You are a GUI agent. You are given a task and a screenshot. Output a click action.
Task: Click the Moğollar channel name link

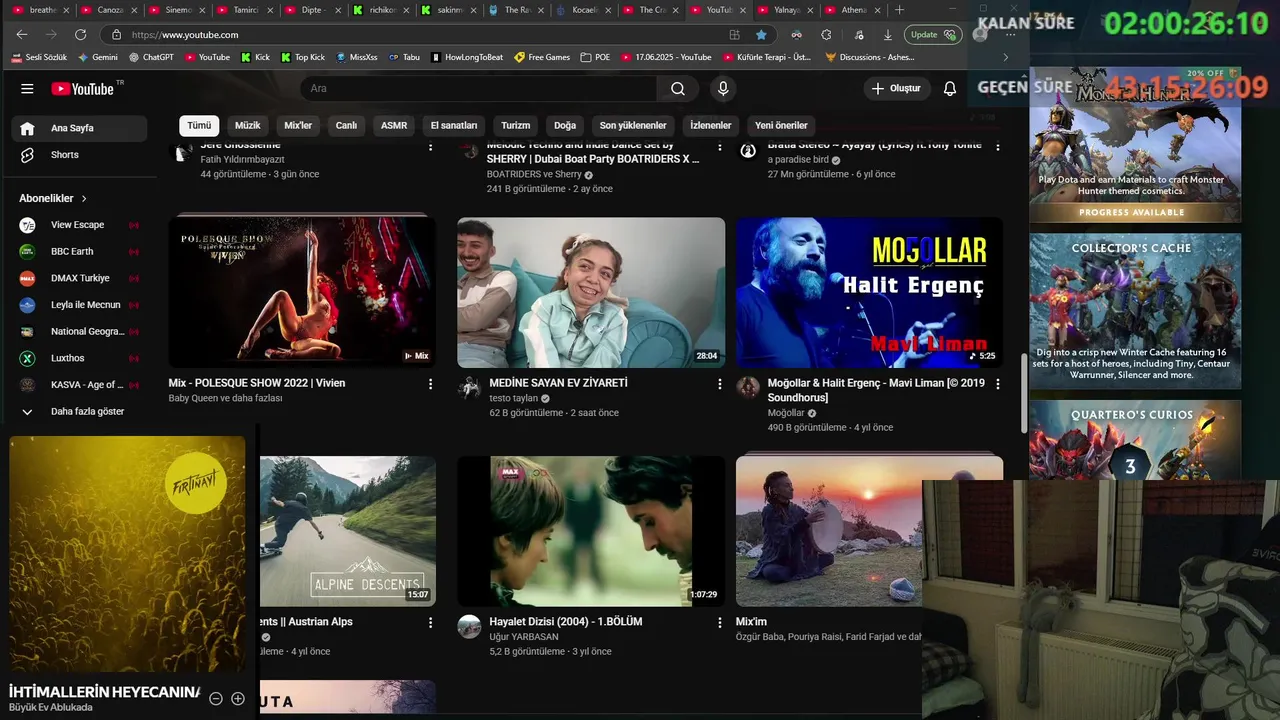(786, 413)
